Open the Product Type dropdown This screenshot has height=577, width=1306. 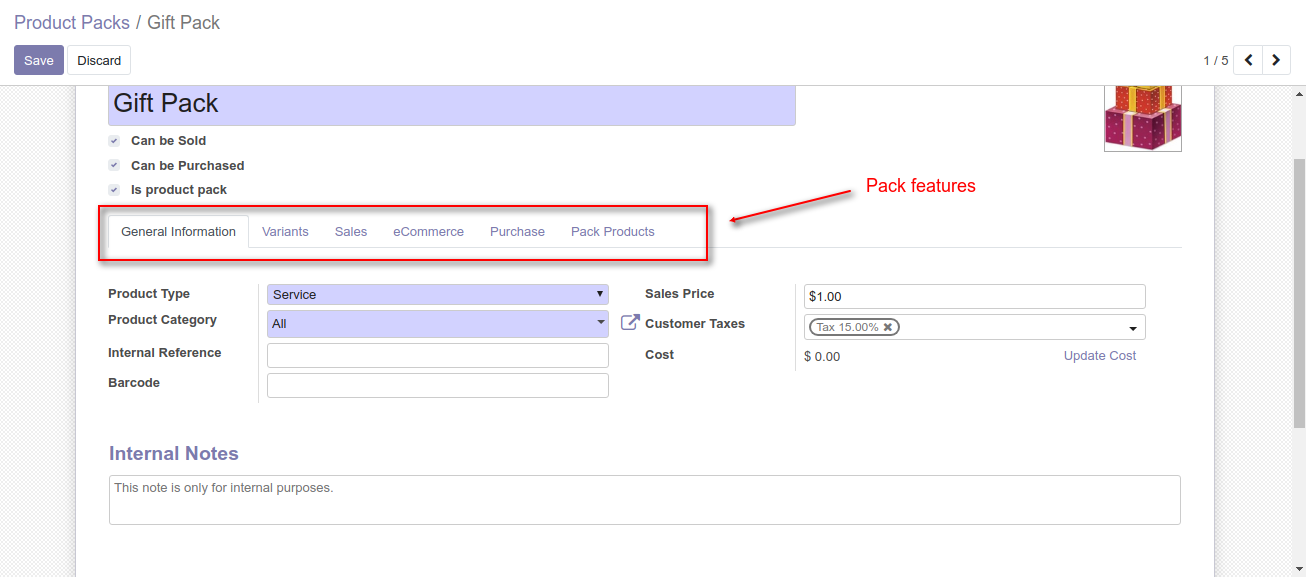click(x=437, y=295)
